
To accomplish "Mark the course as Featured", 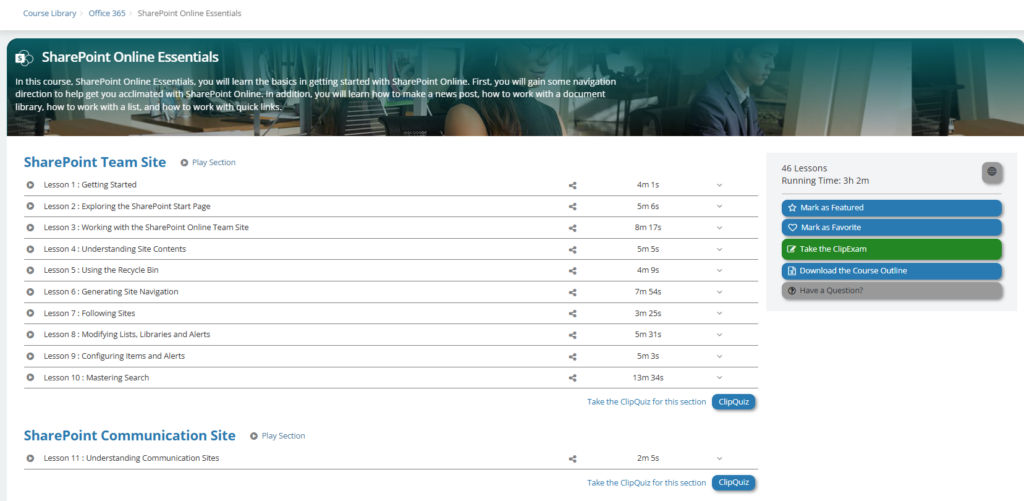I will click(x=891, y=208).
